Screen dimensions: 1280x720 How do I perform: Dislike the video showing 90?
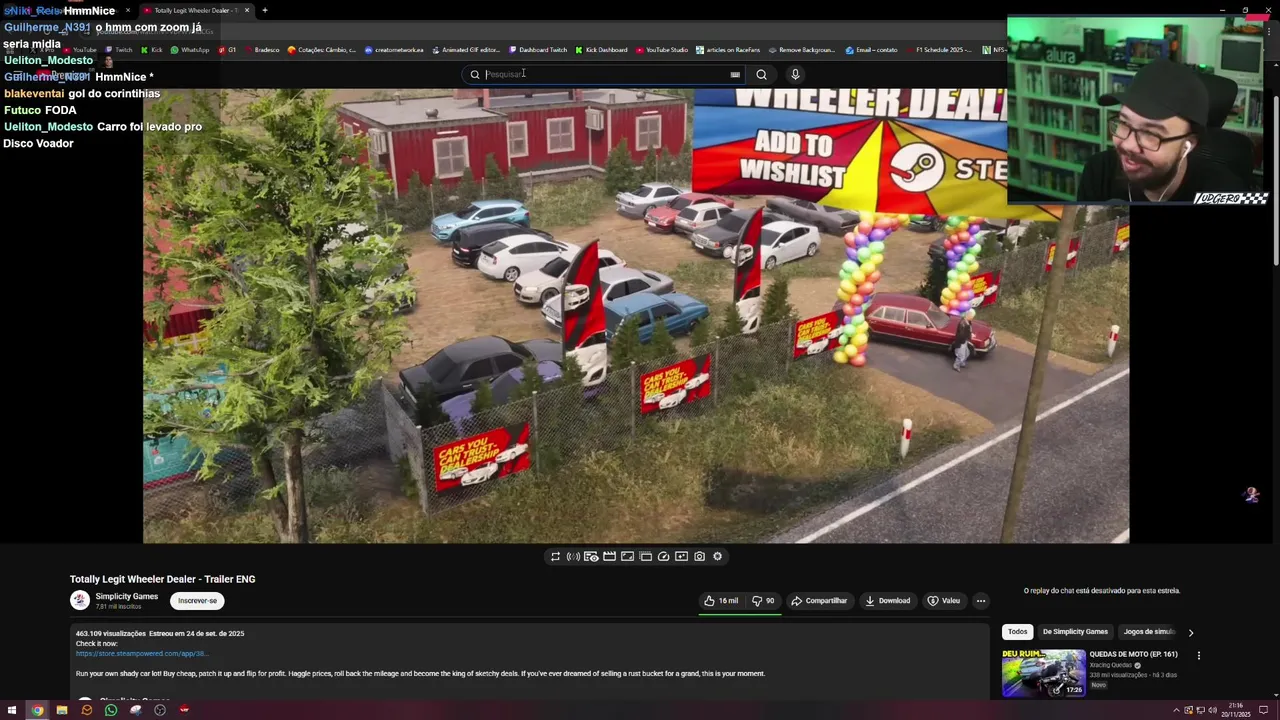click(763, 601)
